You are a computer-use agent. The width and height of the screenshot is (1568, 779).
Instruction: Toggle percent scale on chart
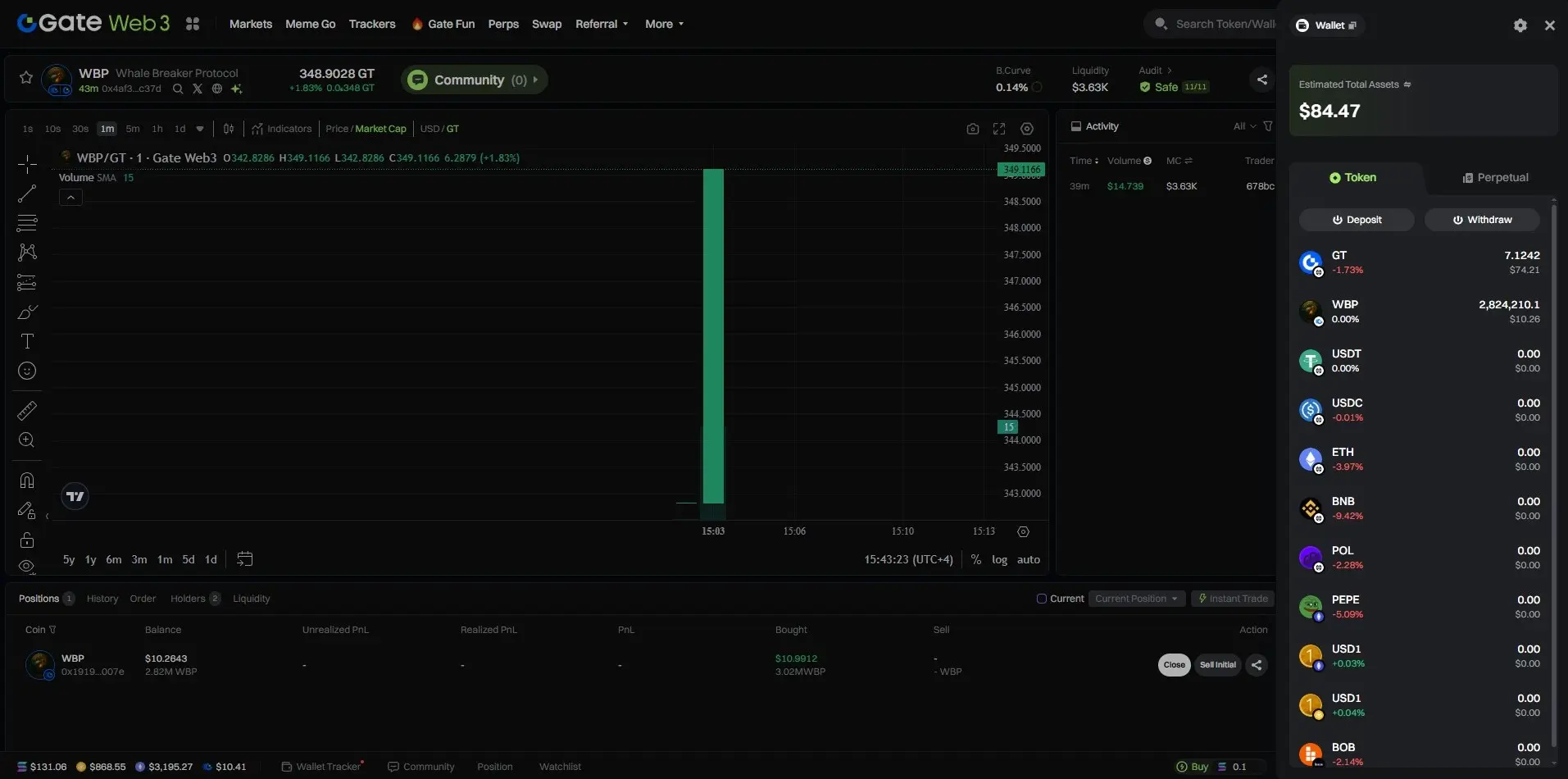pyautogui.click(x=975, y=559)
